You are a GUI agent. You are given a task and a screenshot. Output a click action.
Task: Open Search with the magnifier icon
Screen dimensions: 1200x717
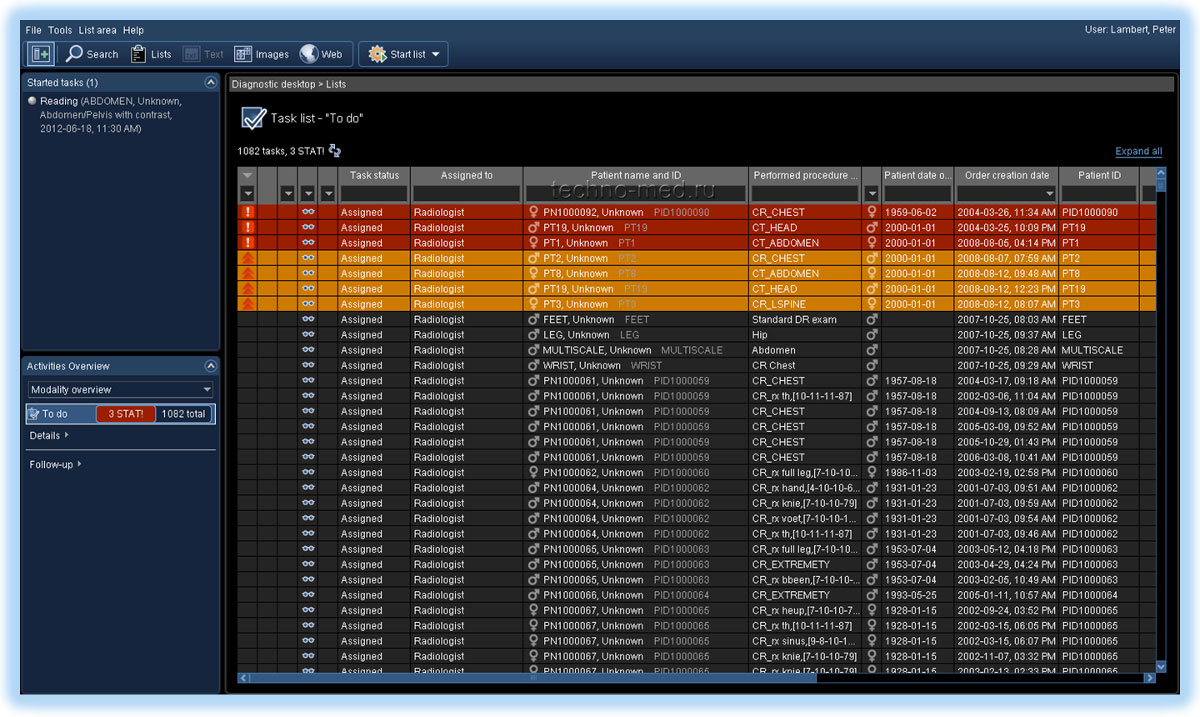tap(76, 54)
